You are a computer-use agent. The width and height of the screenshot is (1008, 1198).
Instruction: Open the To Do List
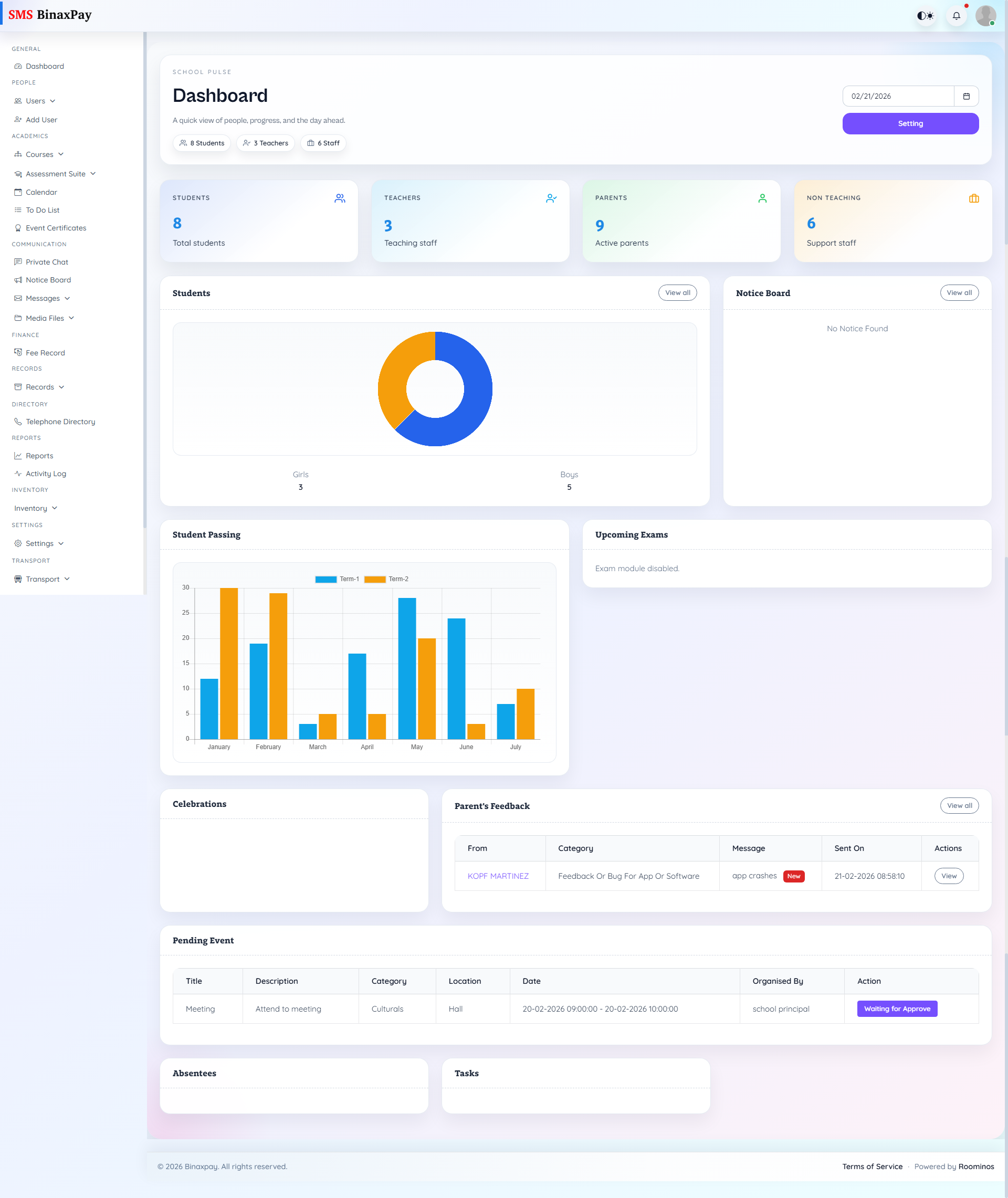pyautogui.click(x=43, y=209)
